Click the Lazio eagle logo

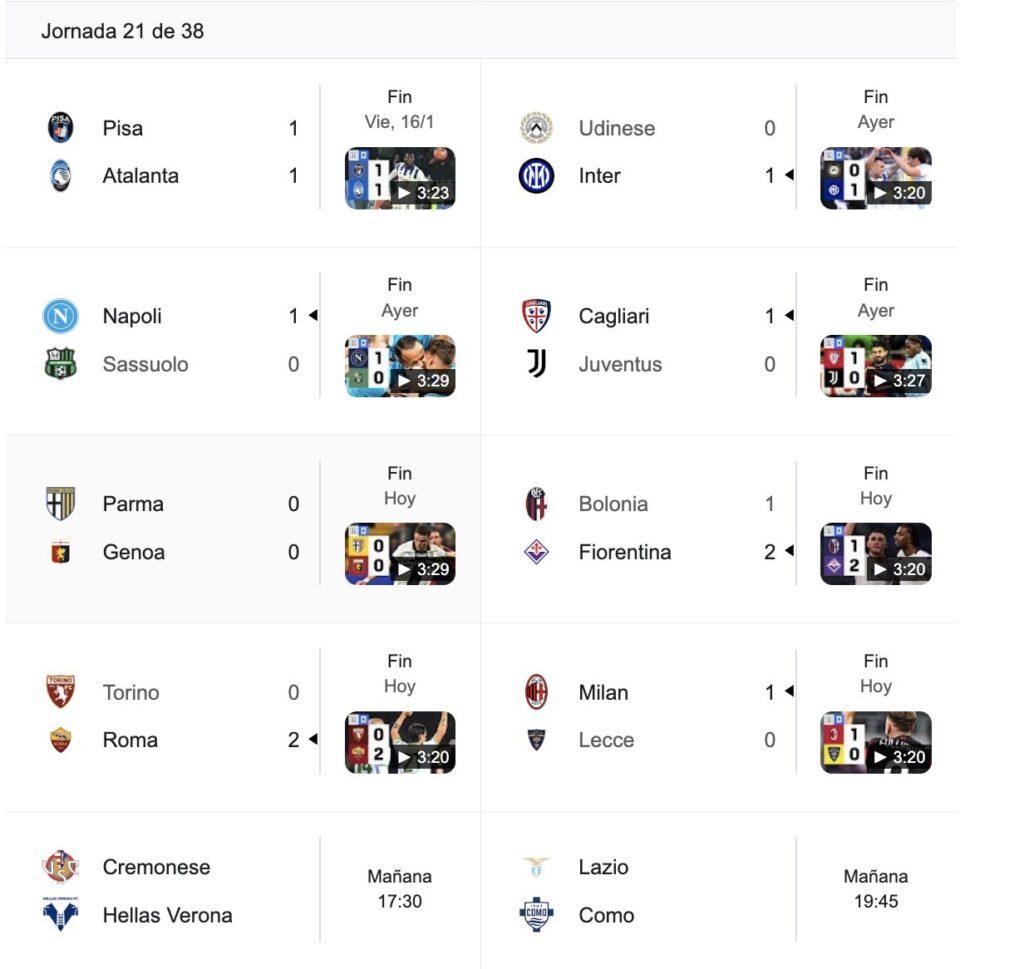tap(537, 867)
